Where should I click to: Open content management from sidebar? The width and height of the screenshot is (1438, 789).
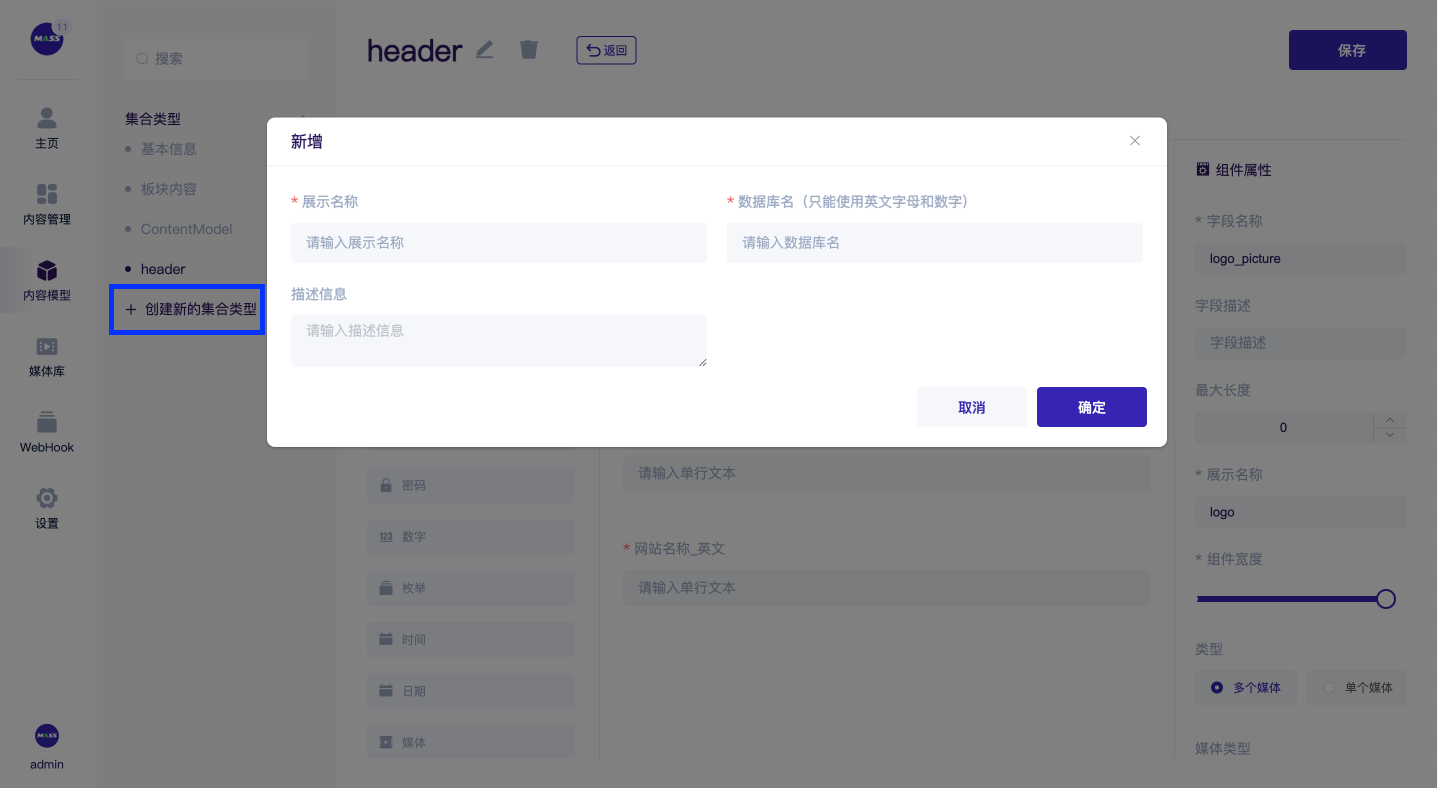(47, 194)
